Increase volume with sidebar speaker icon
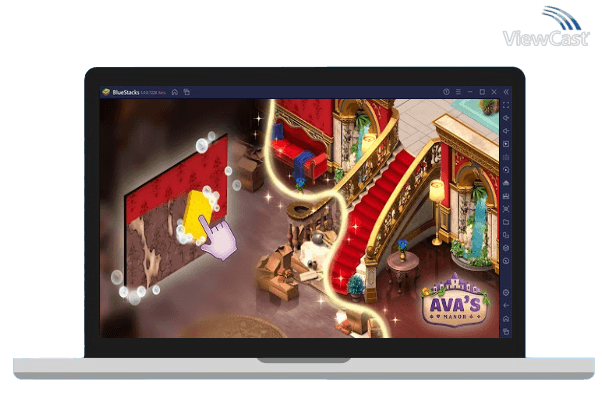This screenshot has height=414, width=602. 506,118
